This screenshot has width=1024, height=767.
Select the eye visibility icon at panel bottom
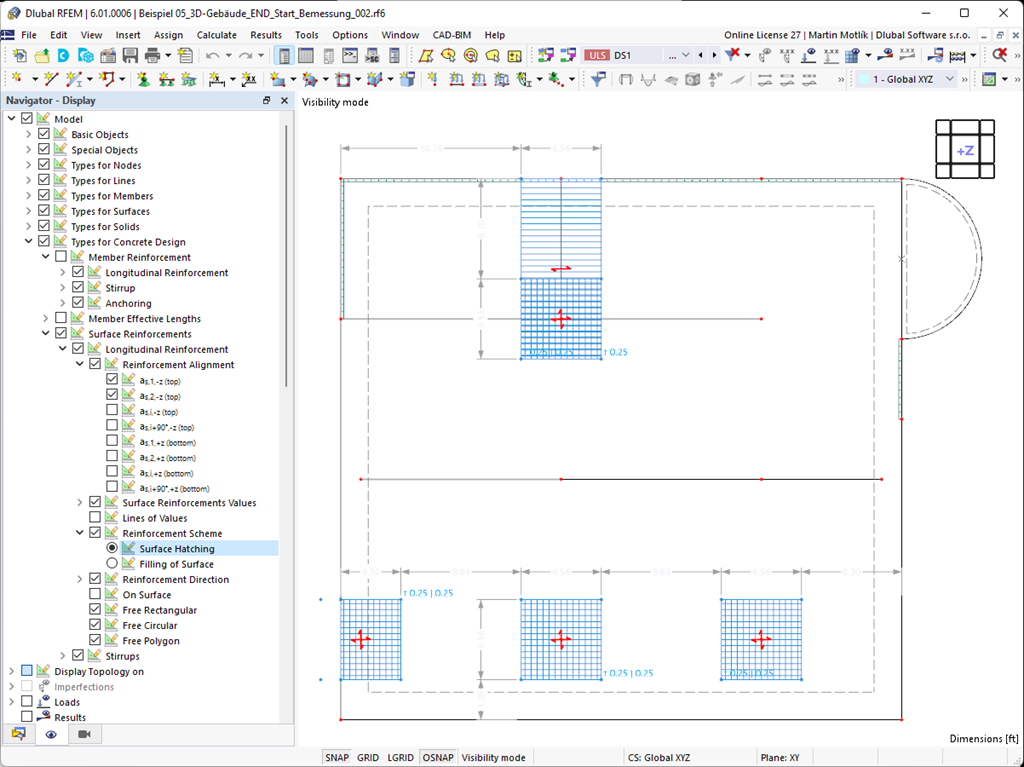(51, 734)
